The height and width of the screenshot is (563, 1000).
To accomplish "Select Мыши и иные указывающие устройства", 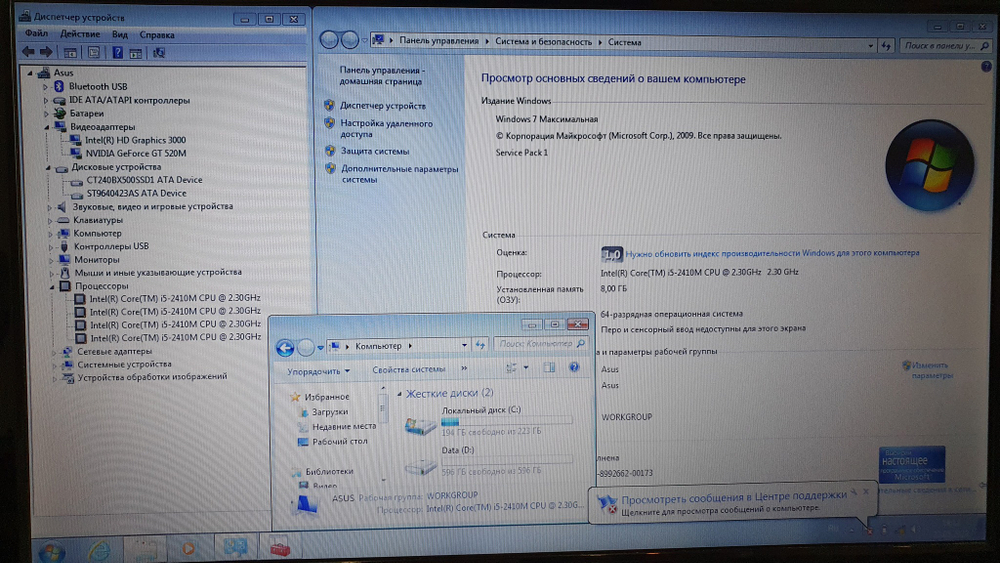I will [158, 272].
